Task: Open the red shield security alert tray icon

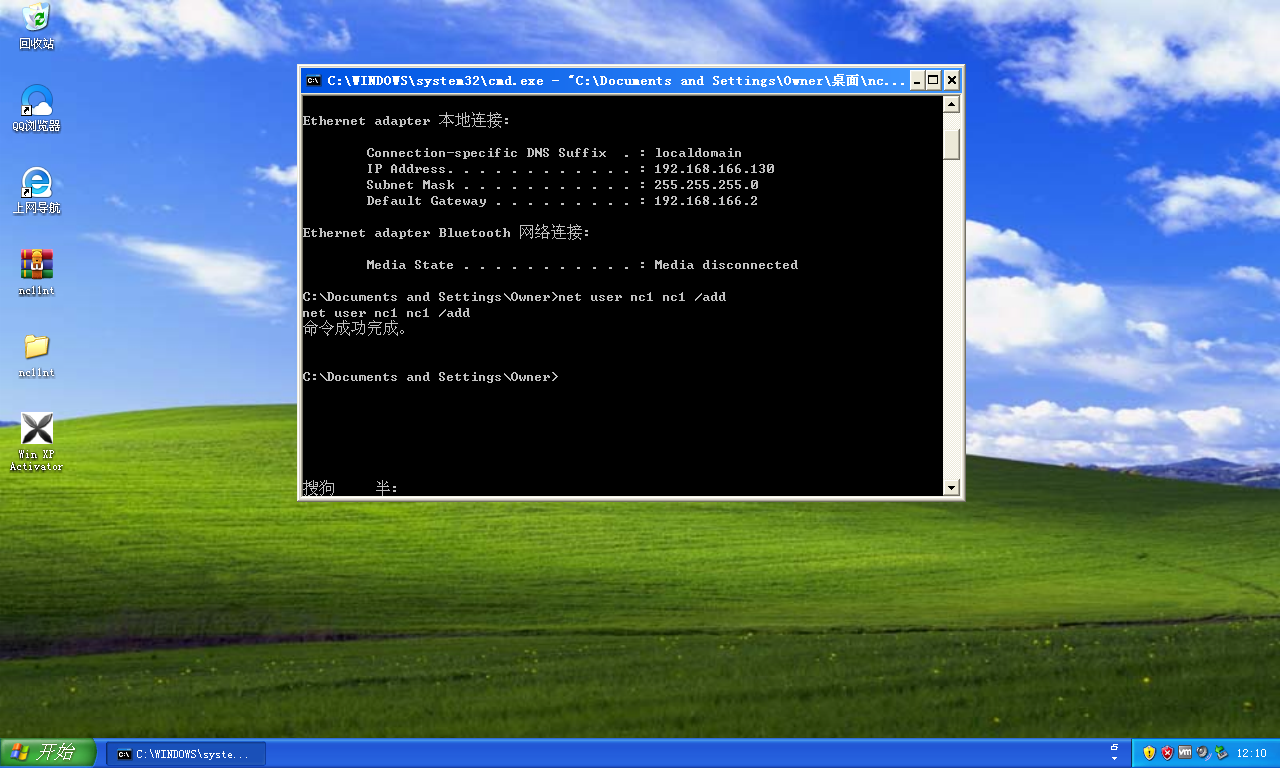Action: coord(1167,753)
